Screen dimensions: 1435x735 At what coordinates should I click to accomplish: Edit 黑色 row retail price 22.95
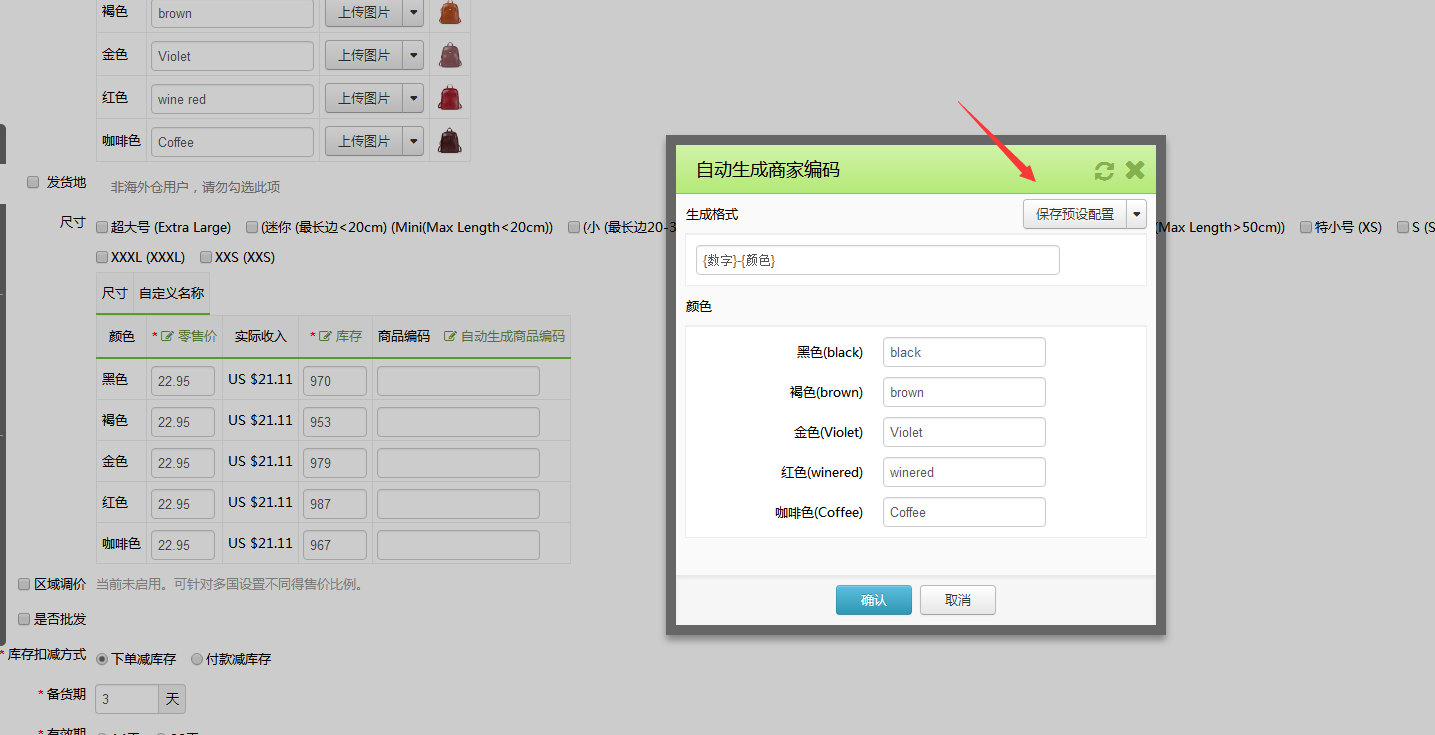(x=183, y=381)
